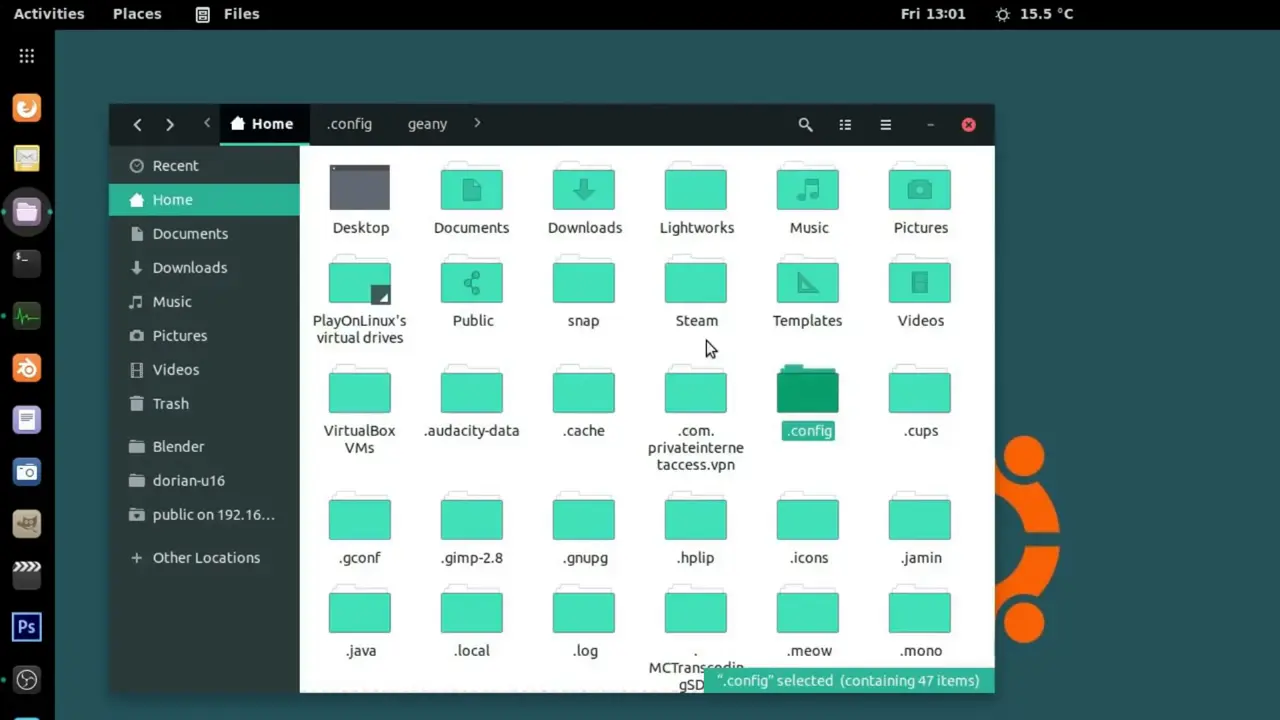This screenshot has height=720, width=1280.
Task: Select the PlayOnLinux's virtual drives folder
Action: click(360, 281)
